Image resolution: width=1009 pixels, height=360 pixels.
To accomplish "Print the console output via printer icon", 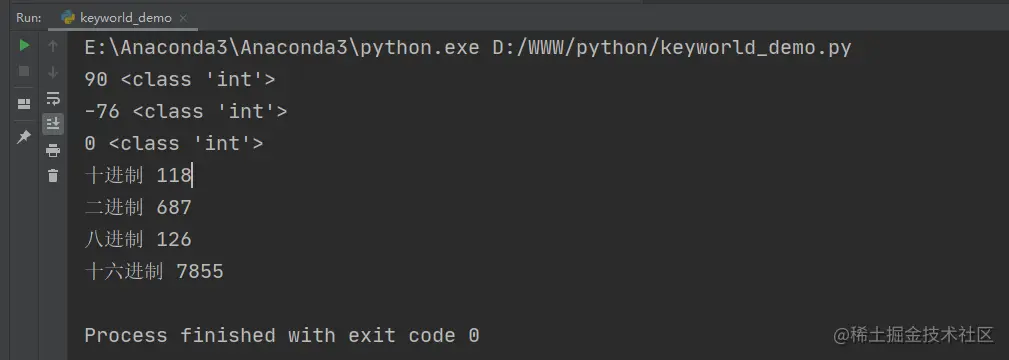I will [x=53, y=151].
